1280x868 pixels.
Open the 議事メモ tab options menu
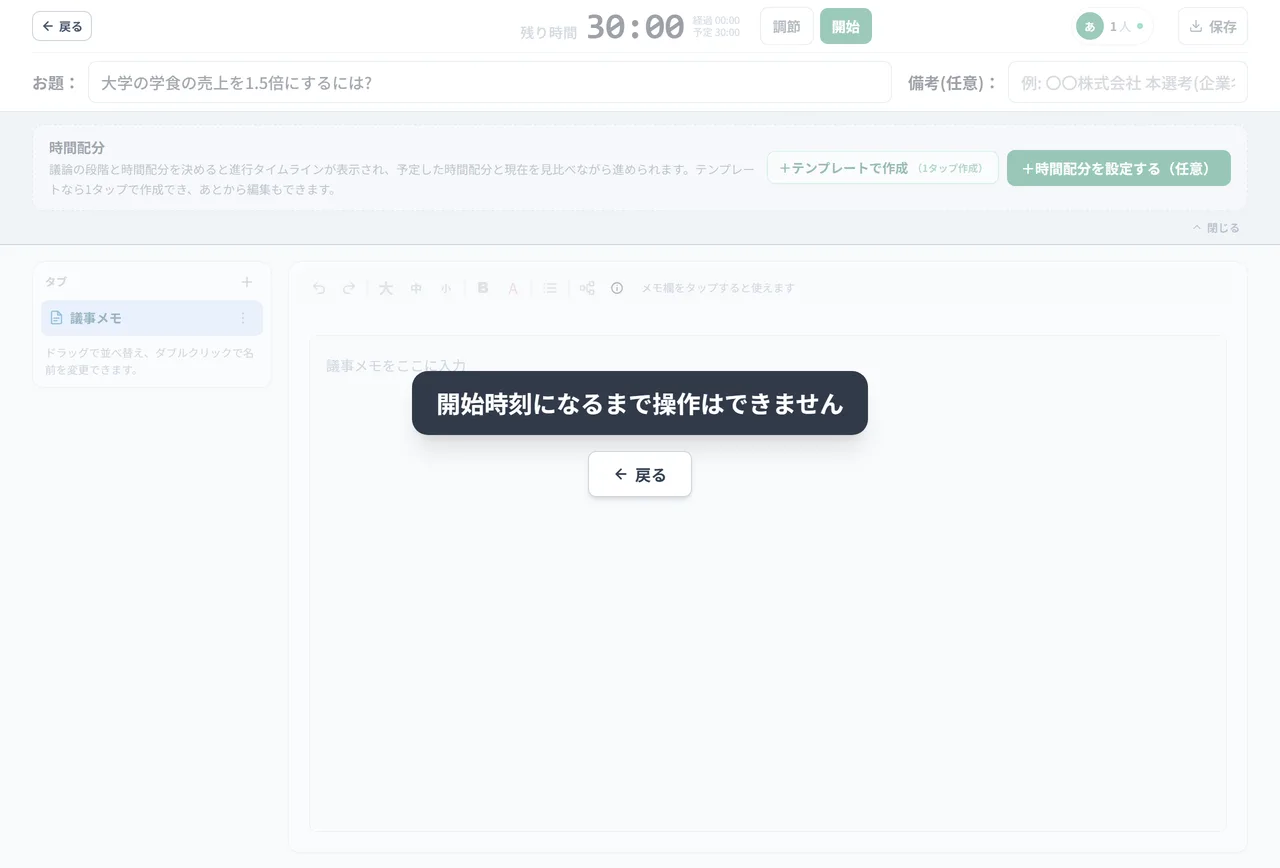(242, 318)
